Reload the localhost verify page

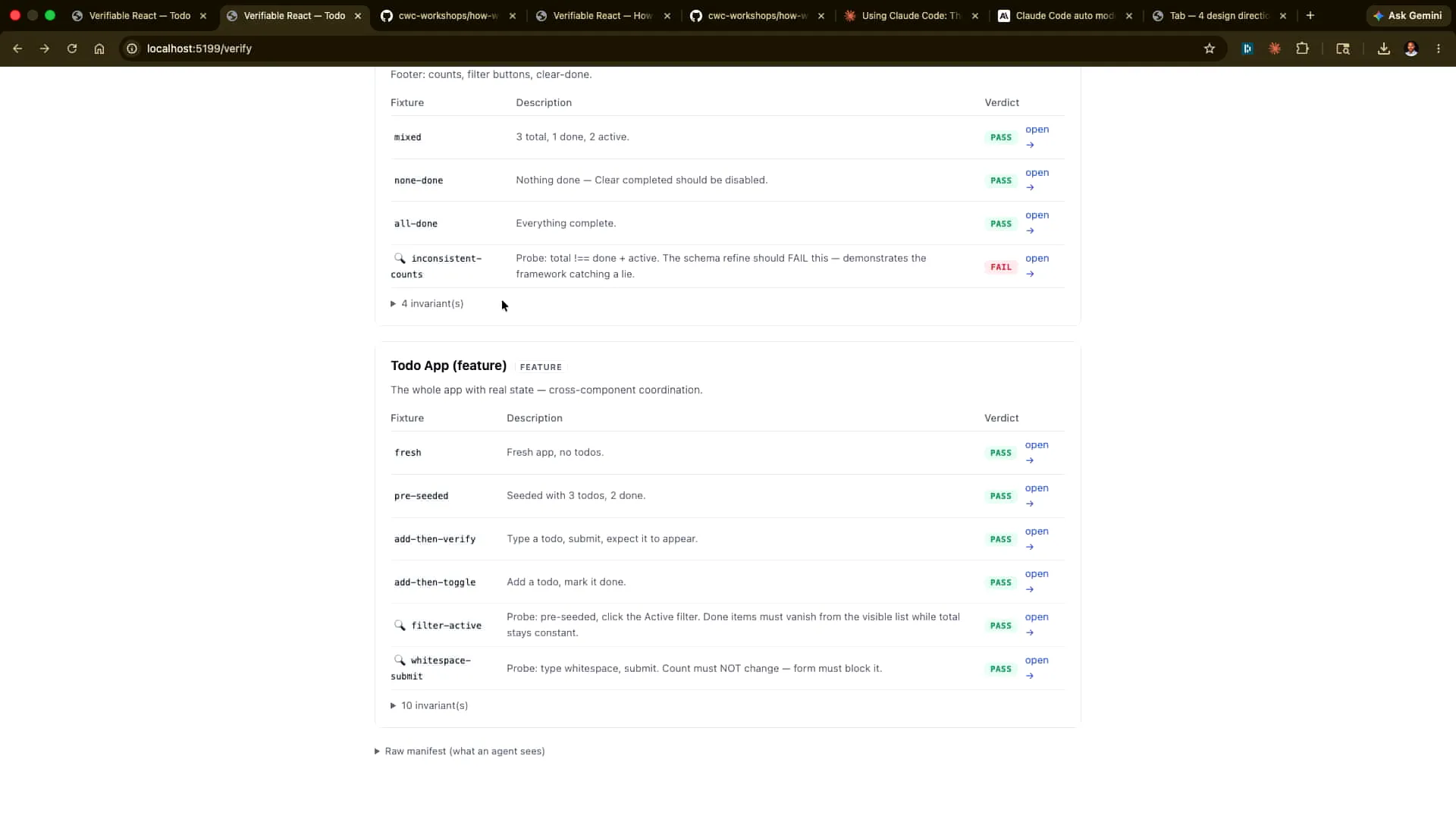click(72, 49)
